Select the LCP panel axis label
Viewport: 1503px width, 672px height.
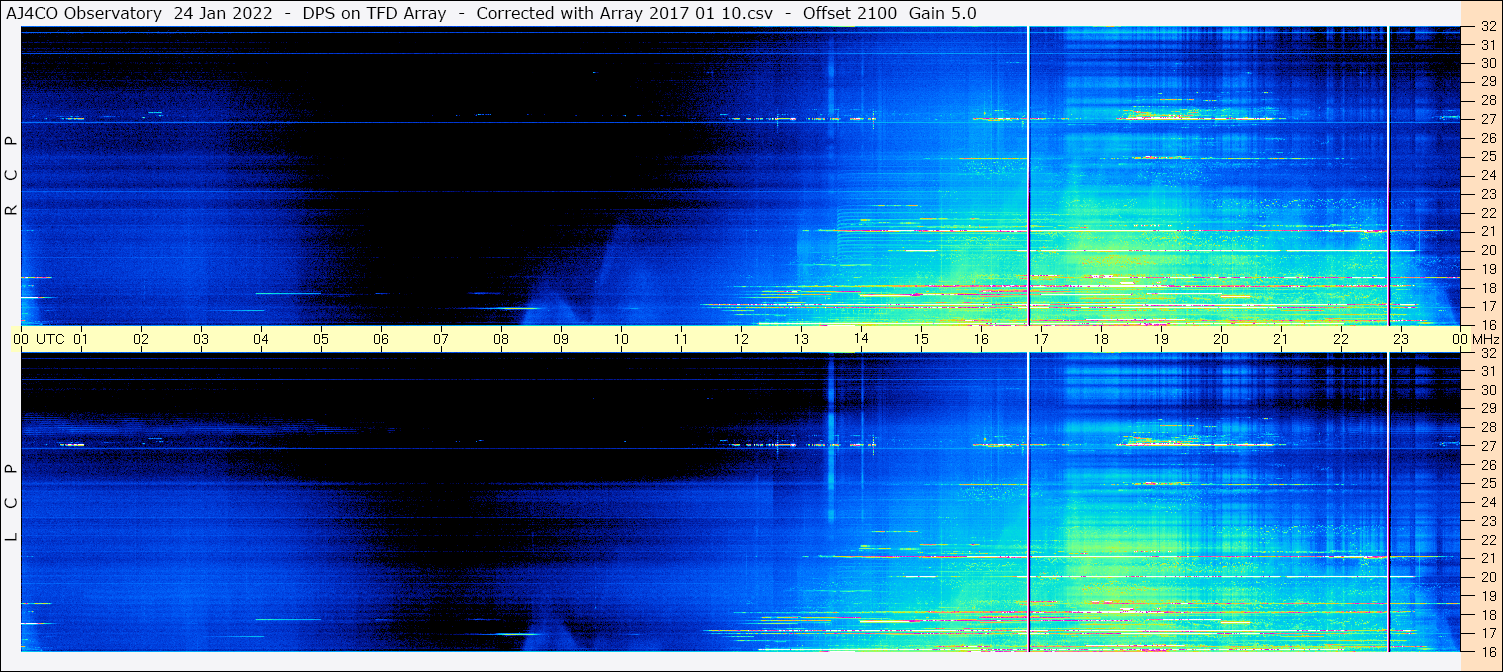pyautogui.click(x=12, y=502)
